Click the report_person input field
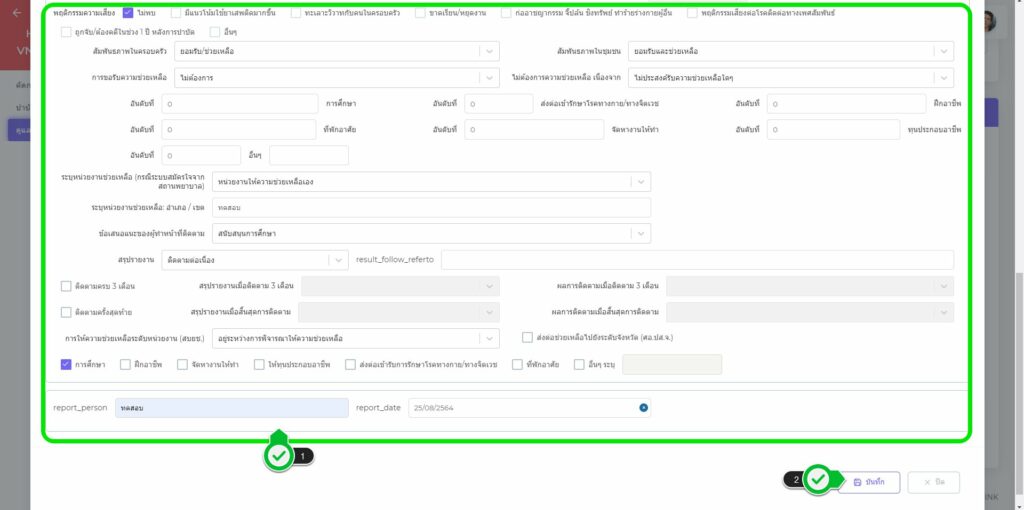This screenshot has height=510, width=1024. point(231,407)
